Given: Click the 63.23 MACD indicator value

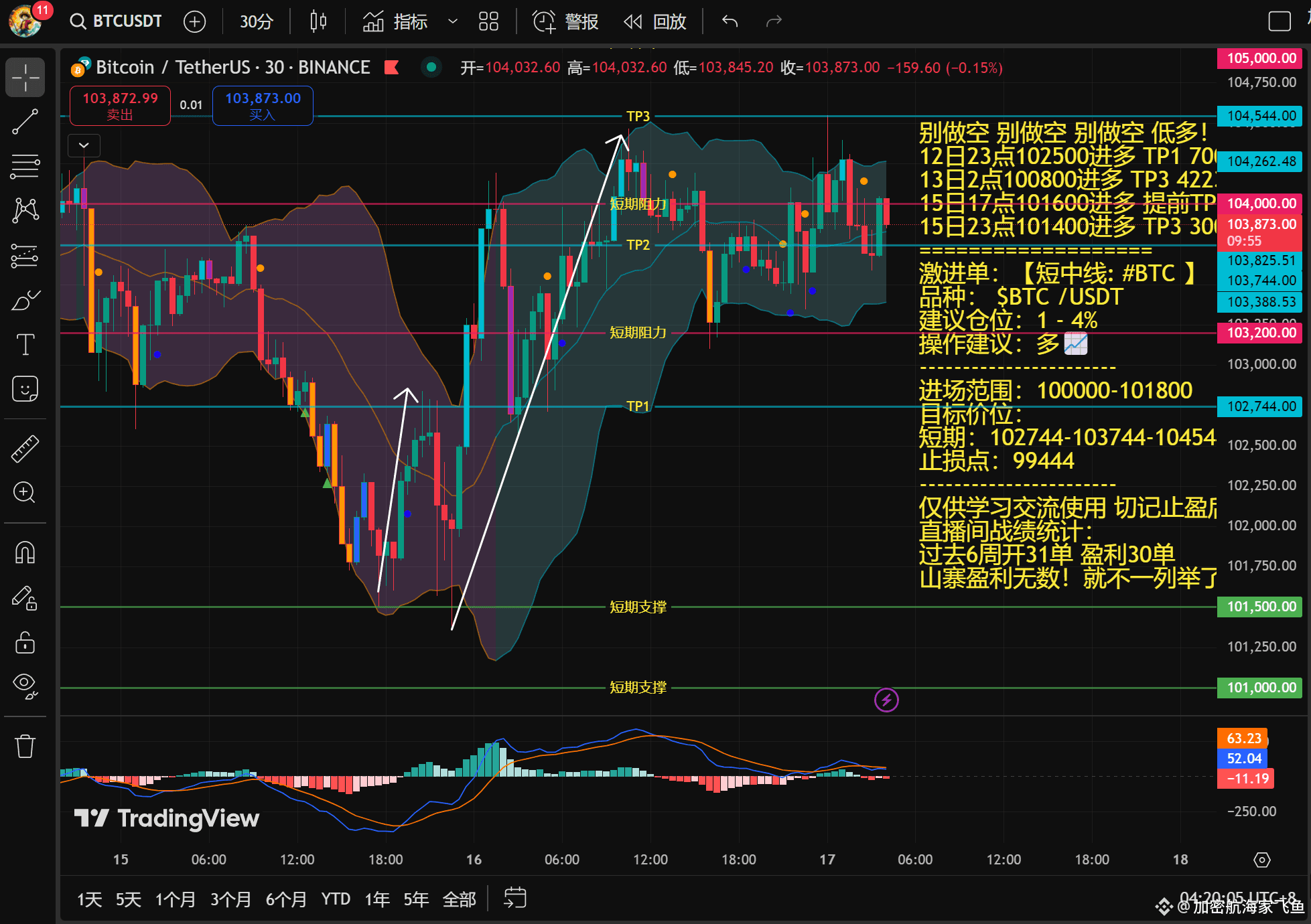Looking at the screenshot, I should click(1243, 739).
